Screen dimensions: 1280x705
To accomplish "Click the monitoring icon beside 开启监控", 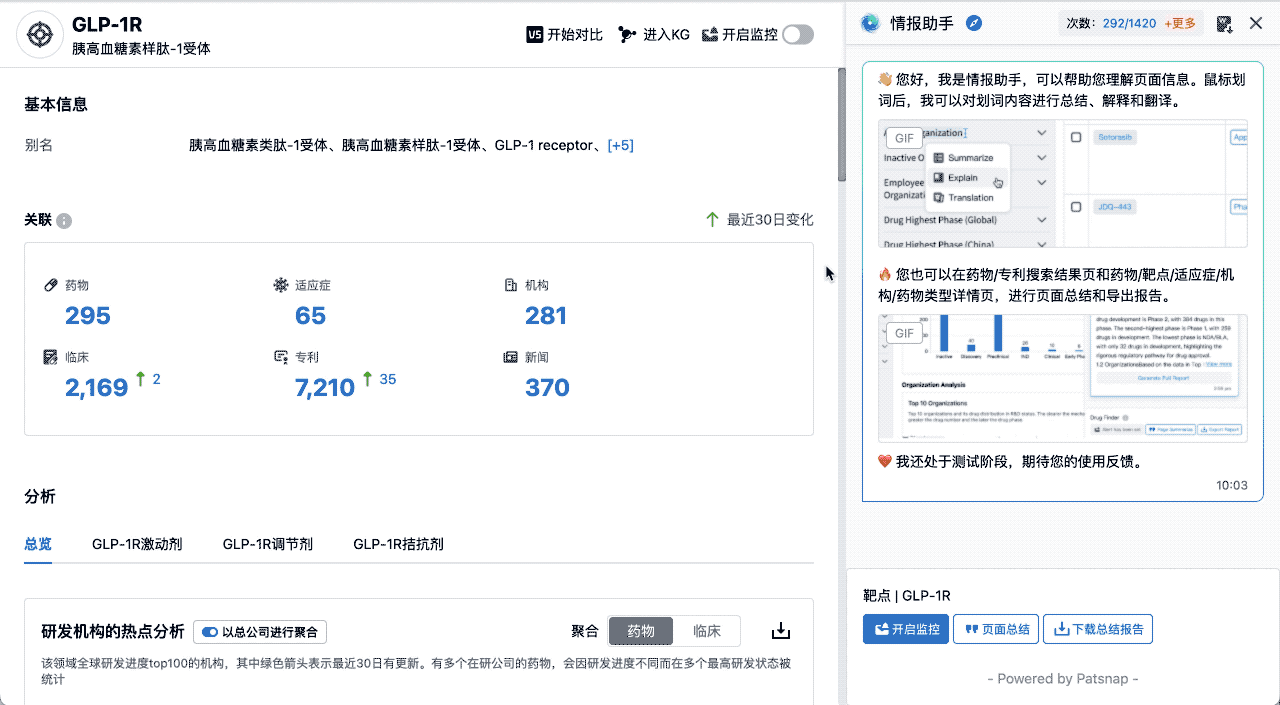I will (710, 34).
